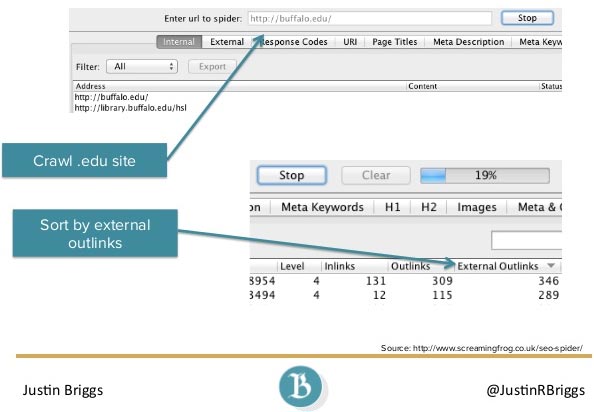Open the Filter dropdown set to All

(x=142, y=66)
